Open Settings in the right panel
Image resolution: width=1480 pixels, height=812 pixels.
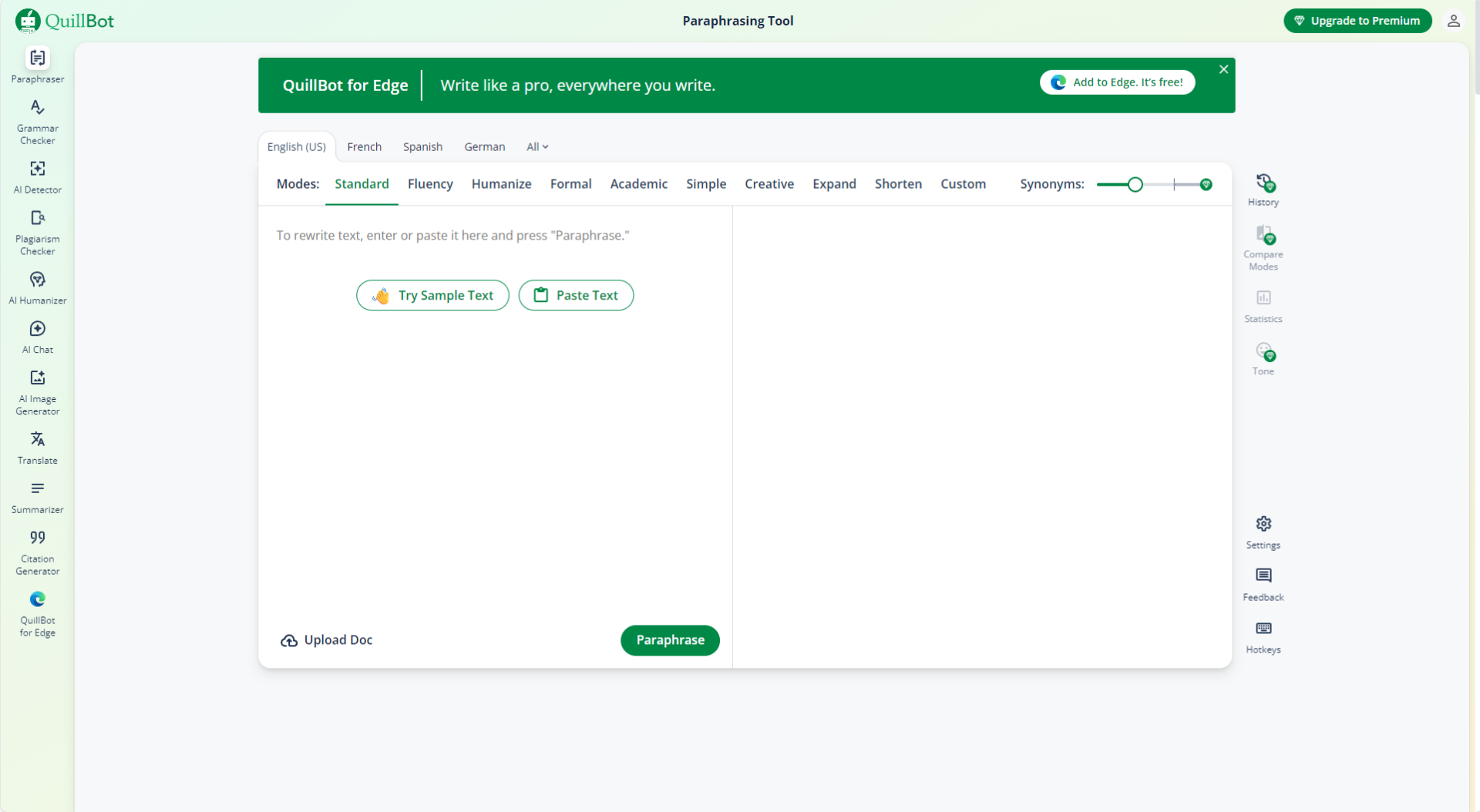coord(1263,532)
